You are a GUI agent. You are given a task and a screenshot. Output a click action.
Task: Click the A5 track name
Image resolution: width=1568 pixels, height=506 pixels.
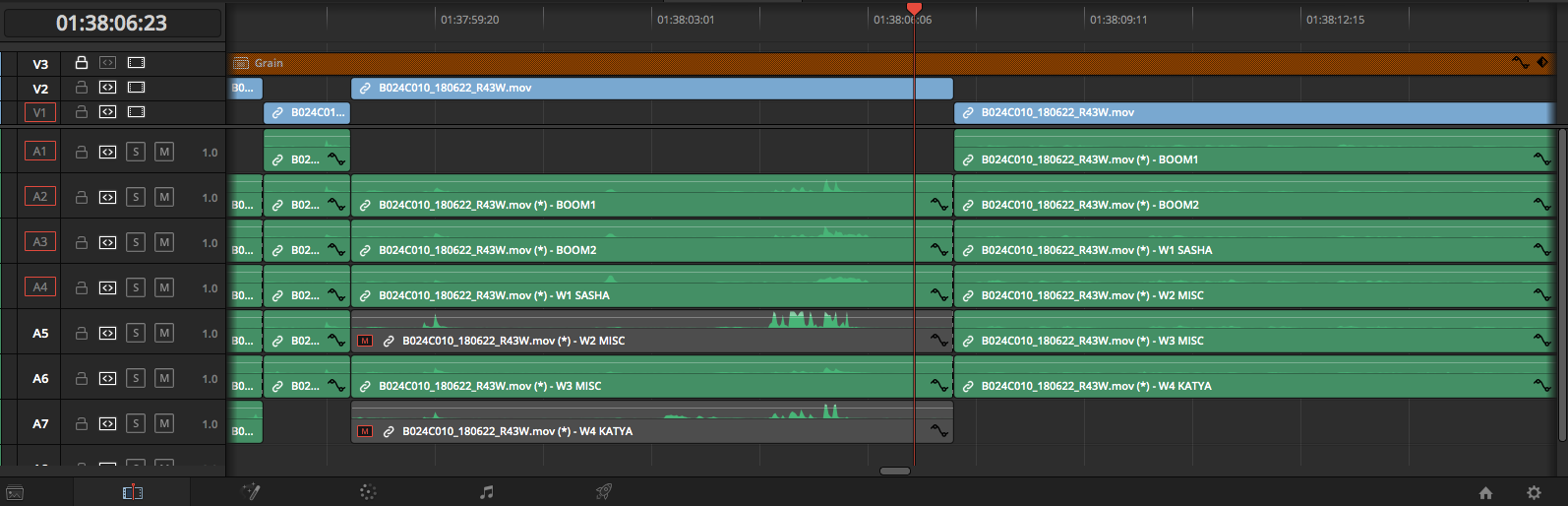pyautogui.click(x=40, y=334)
